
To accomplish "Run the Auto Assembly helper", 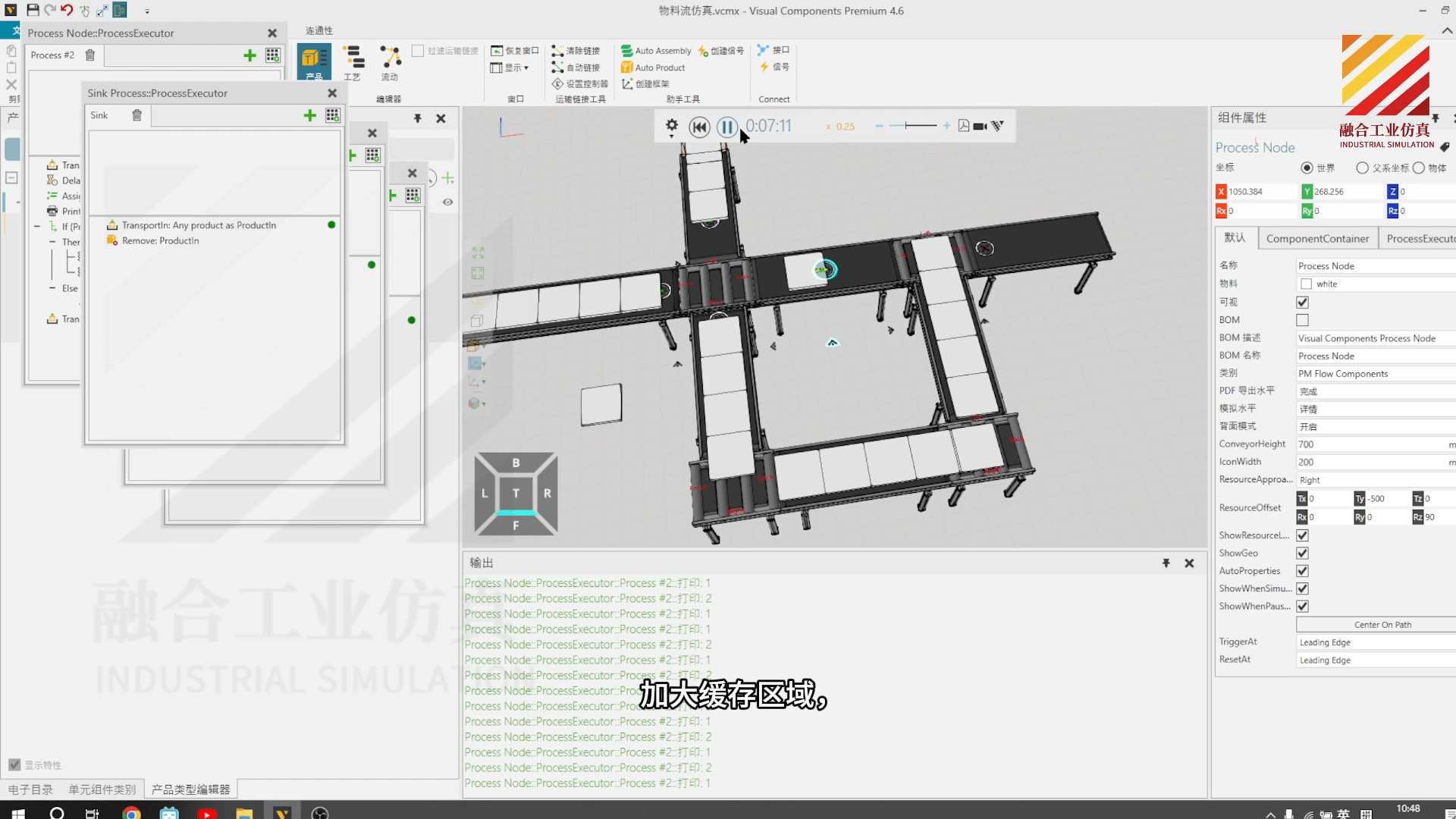I will click(x=656, y=51).
